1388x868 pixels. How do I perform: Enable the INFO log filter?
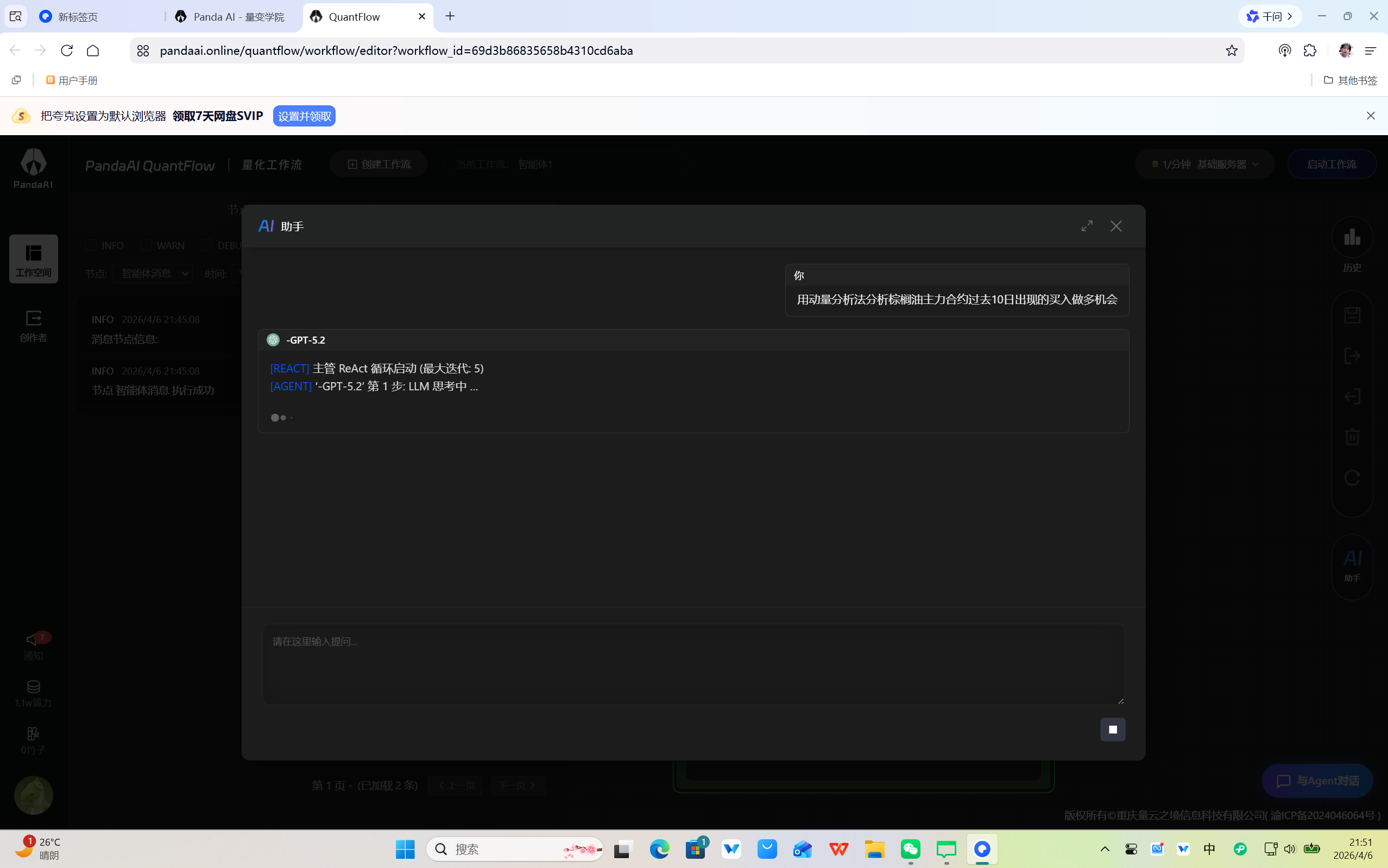tap(91, 245)
